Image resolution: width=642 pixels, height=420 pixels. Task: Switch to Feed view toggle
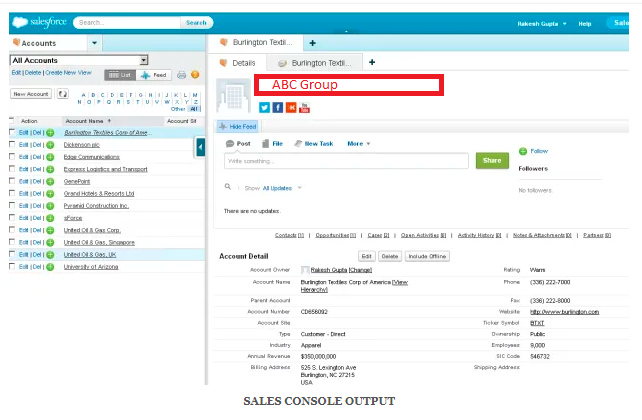[154, 75]
